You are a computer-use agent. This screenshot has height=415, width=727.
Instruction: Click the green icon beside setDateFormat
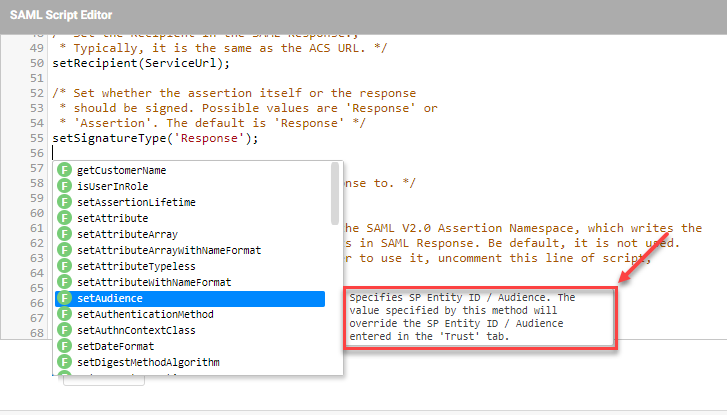pos(65,346)
